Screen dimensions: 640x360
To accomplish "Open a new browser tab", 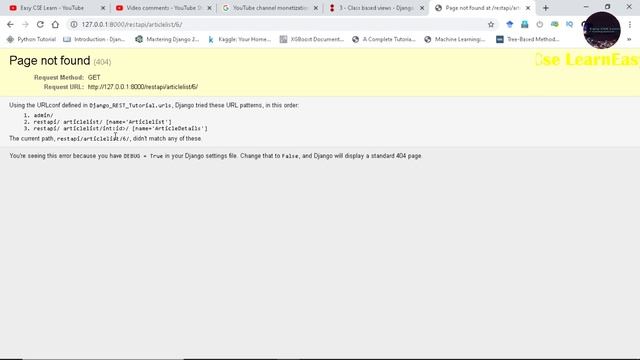I will [546, 8].
